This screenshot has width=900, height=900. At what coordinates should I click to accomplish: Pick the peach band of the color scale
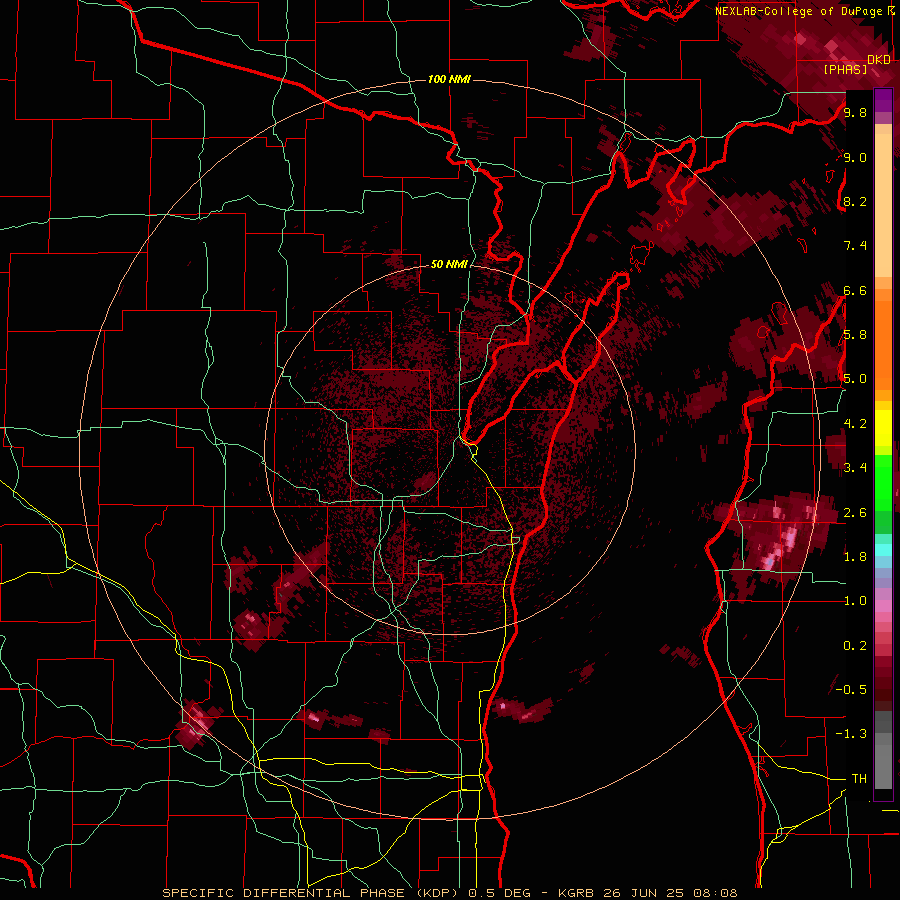[x=883, y=207]
